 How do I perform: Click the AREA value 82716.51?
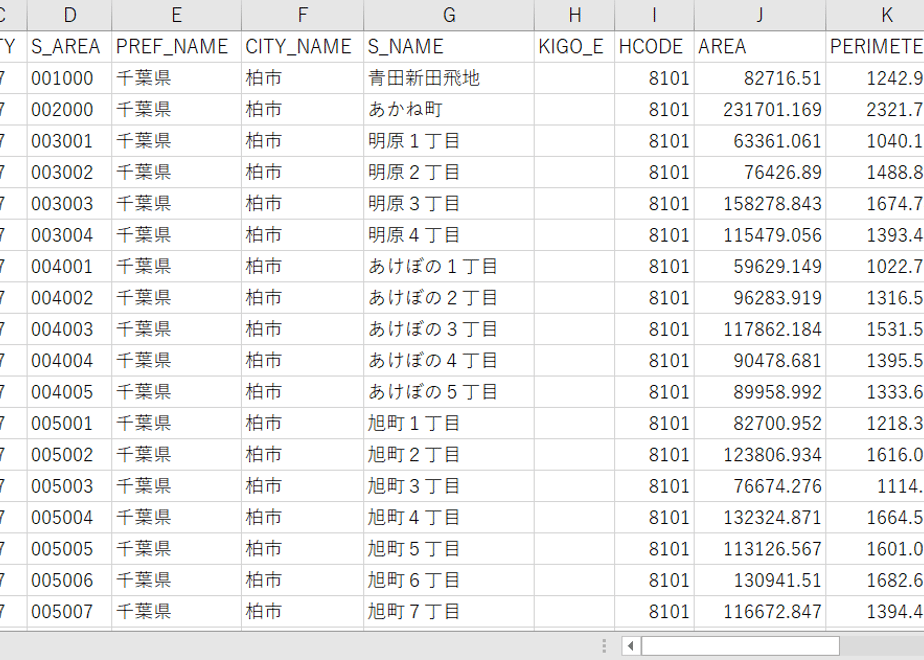pos(760,78)
